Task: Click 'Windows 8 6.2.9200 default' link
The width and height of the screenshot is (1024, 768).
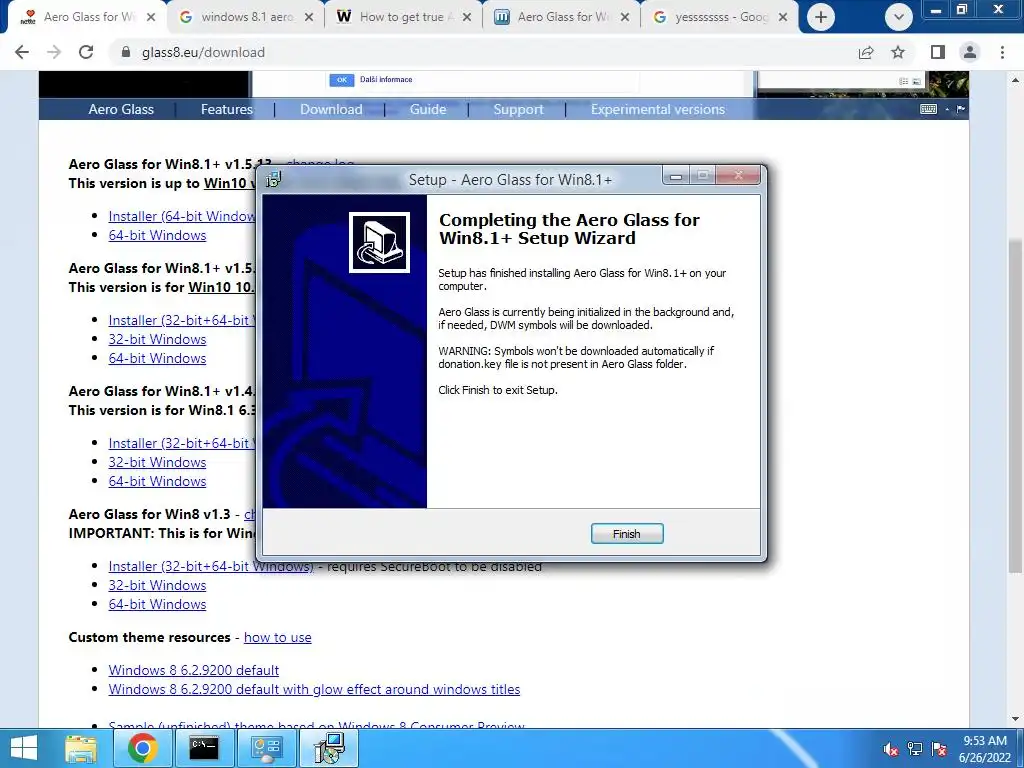Action: point(193,670)
